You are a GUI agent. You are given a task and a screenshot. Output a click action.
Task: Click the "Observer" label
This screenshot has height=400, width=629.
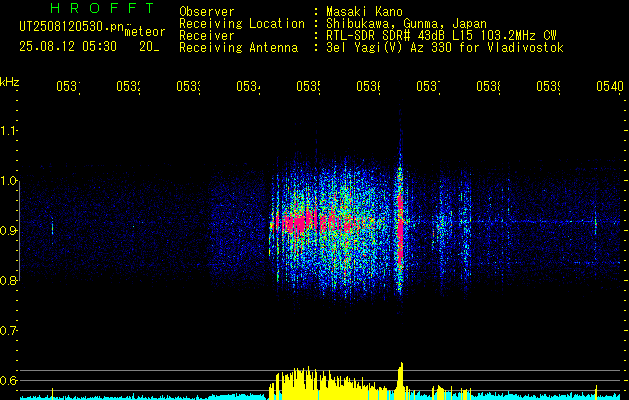[x=207, y=12]
